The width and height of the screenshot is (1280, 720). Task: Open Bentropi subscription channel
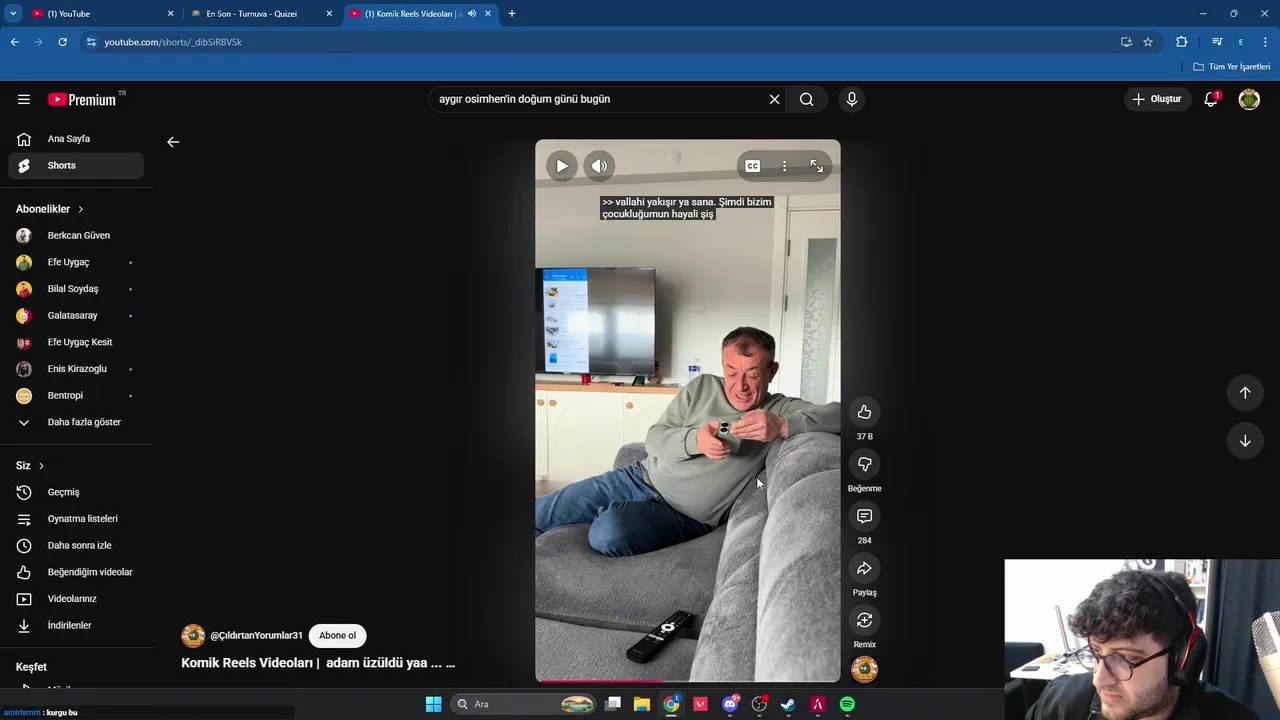point(76,395)
